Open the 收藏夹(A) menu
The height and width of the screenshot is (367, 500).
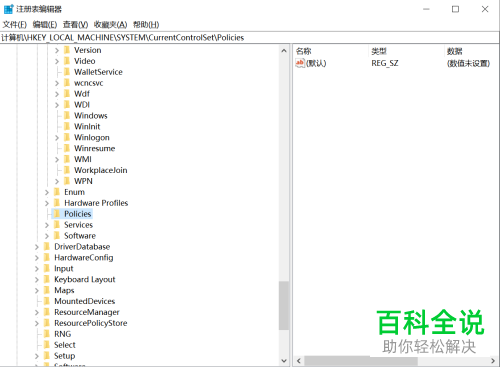click(x=110, y=25)
